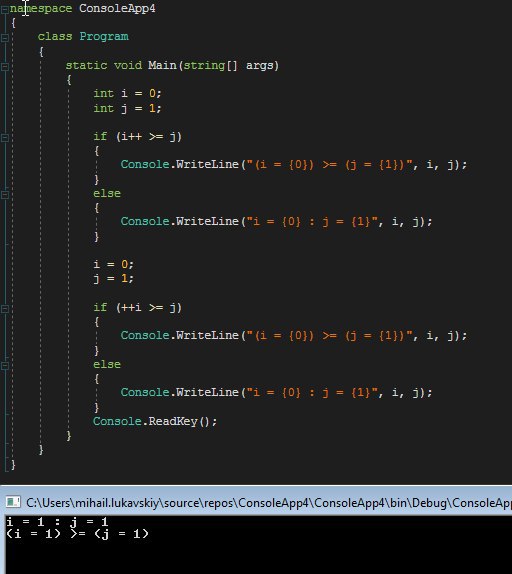Viewport: 512px width, 574px height.
Task: Collapse the namespace ConsoleApp4 outline region
Action: tap(5, 10)
